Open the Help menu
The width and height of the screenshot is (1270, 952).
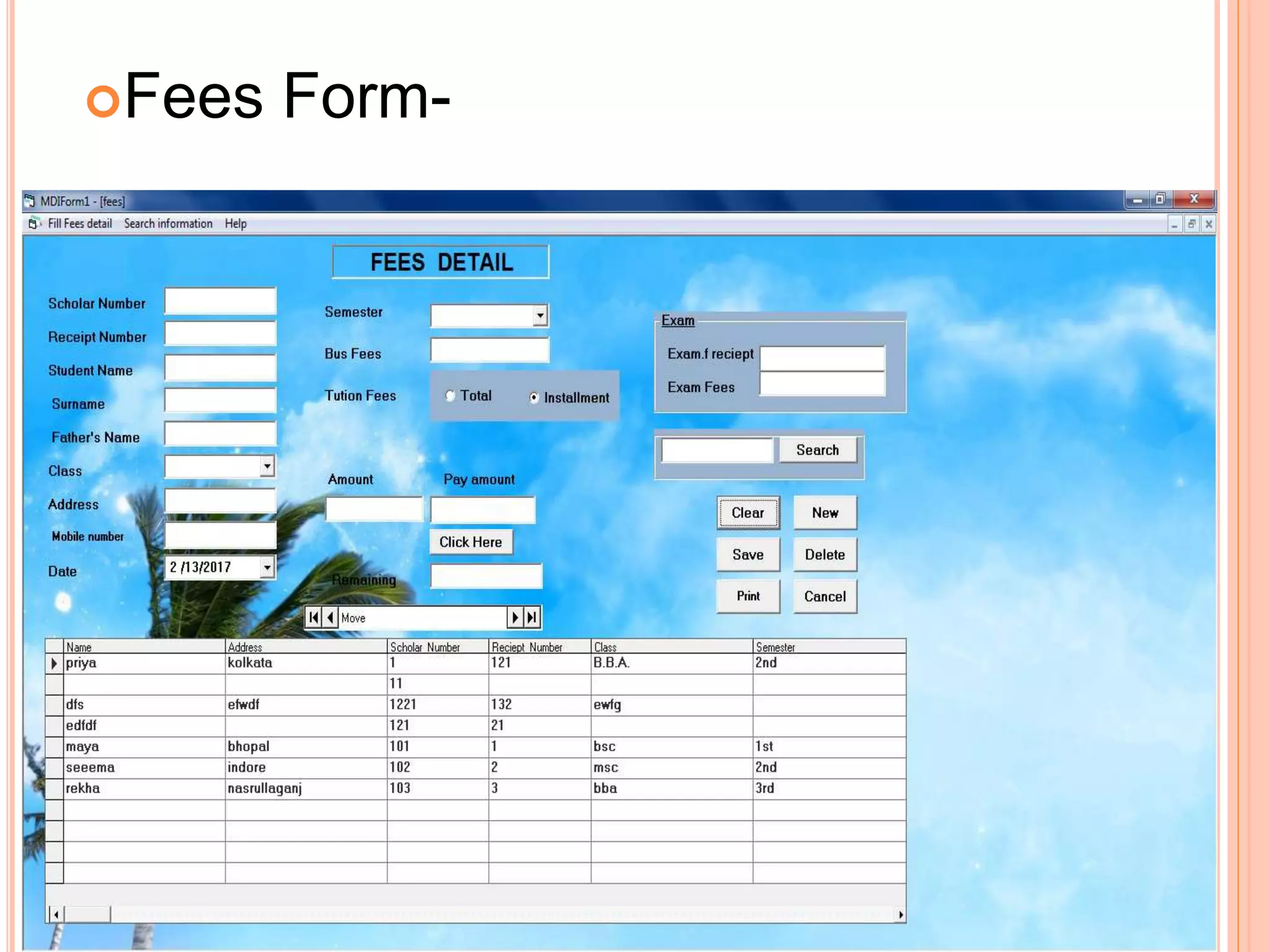coord(236,224)
